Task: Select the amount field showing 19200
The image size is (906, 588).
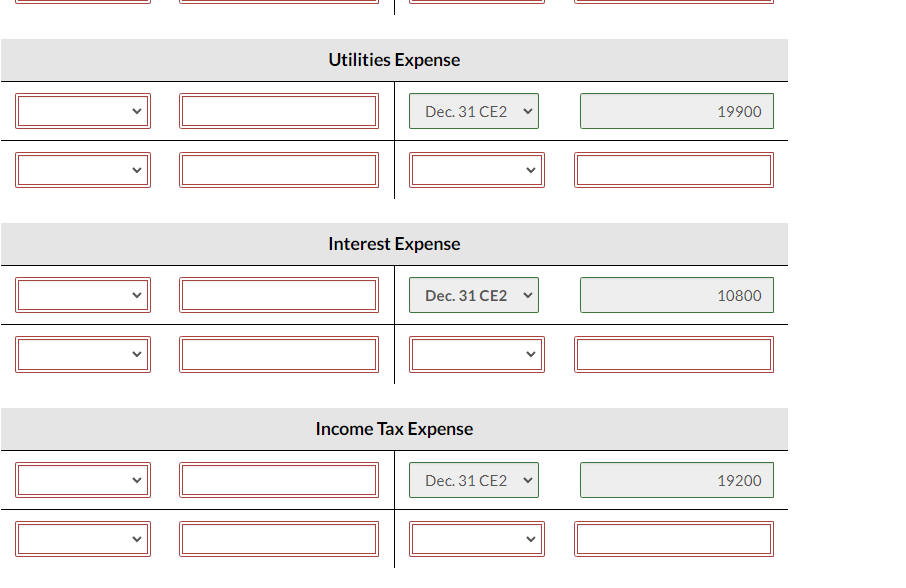Action: tap(677, 480)
